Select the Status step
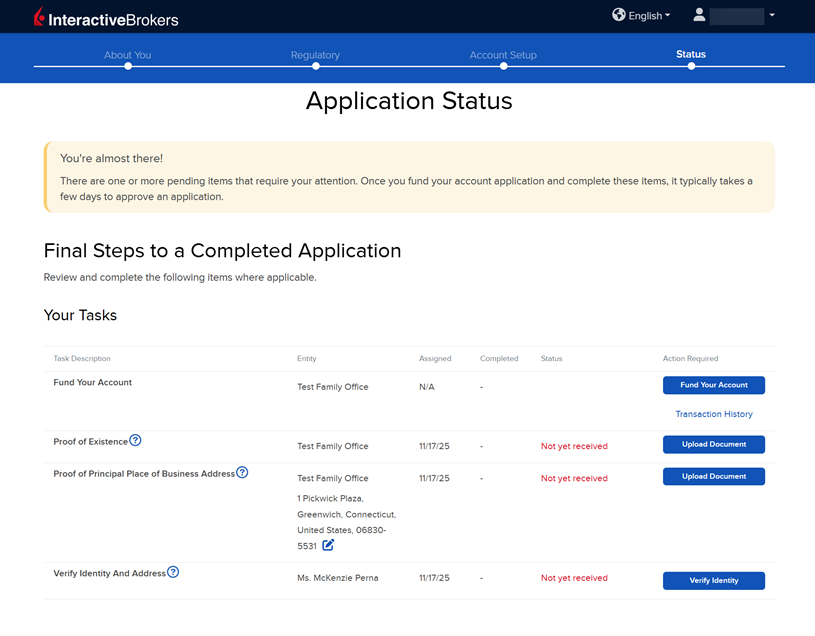The image size is (815, 636). pos(691,54)
